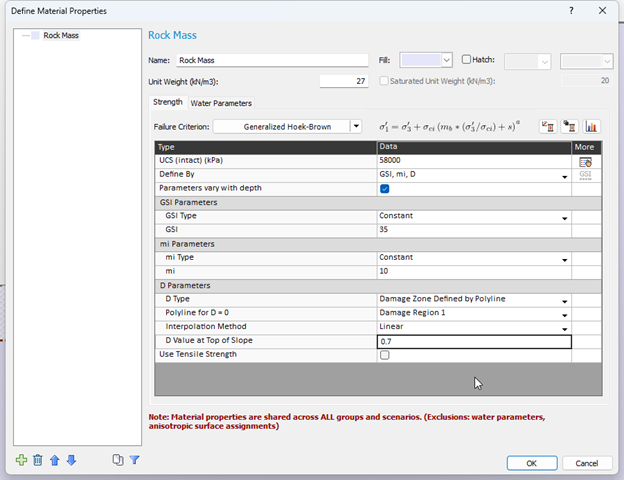624x480 pixels.
Task: Select the Strength tab
Action: pyautogui.click(x=167, y=103)
